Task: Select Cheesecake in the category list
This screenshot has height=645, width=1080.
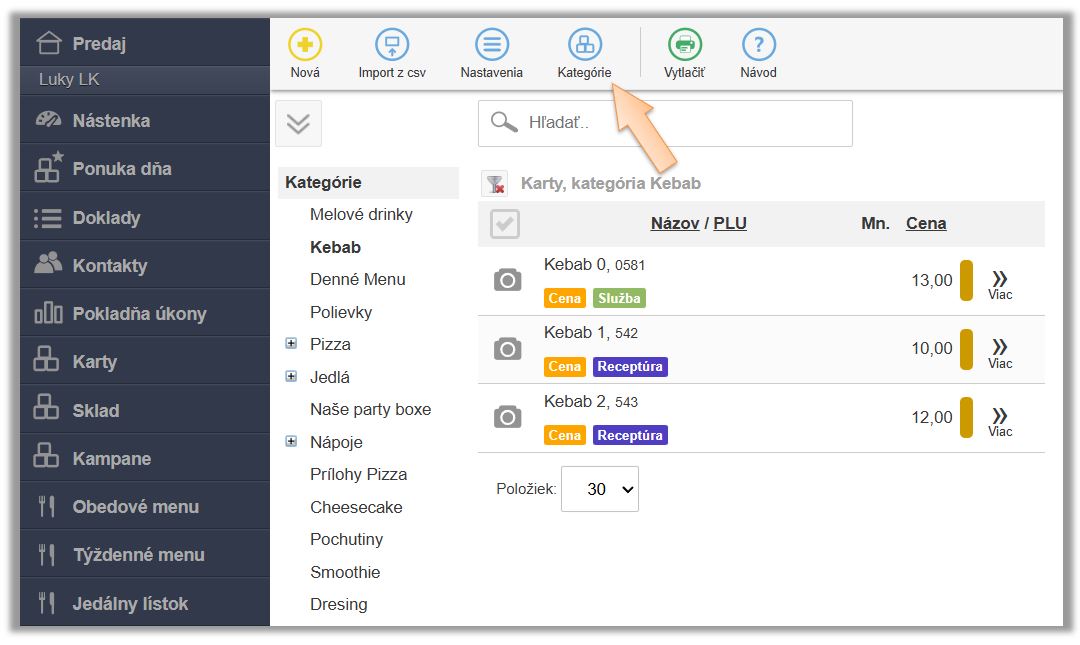Action: [356, 507]
